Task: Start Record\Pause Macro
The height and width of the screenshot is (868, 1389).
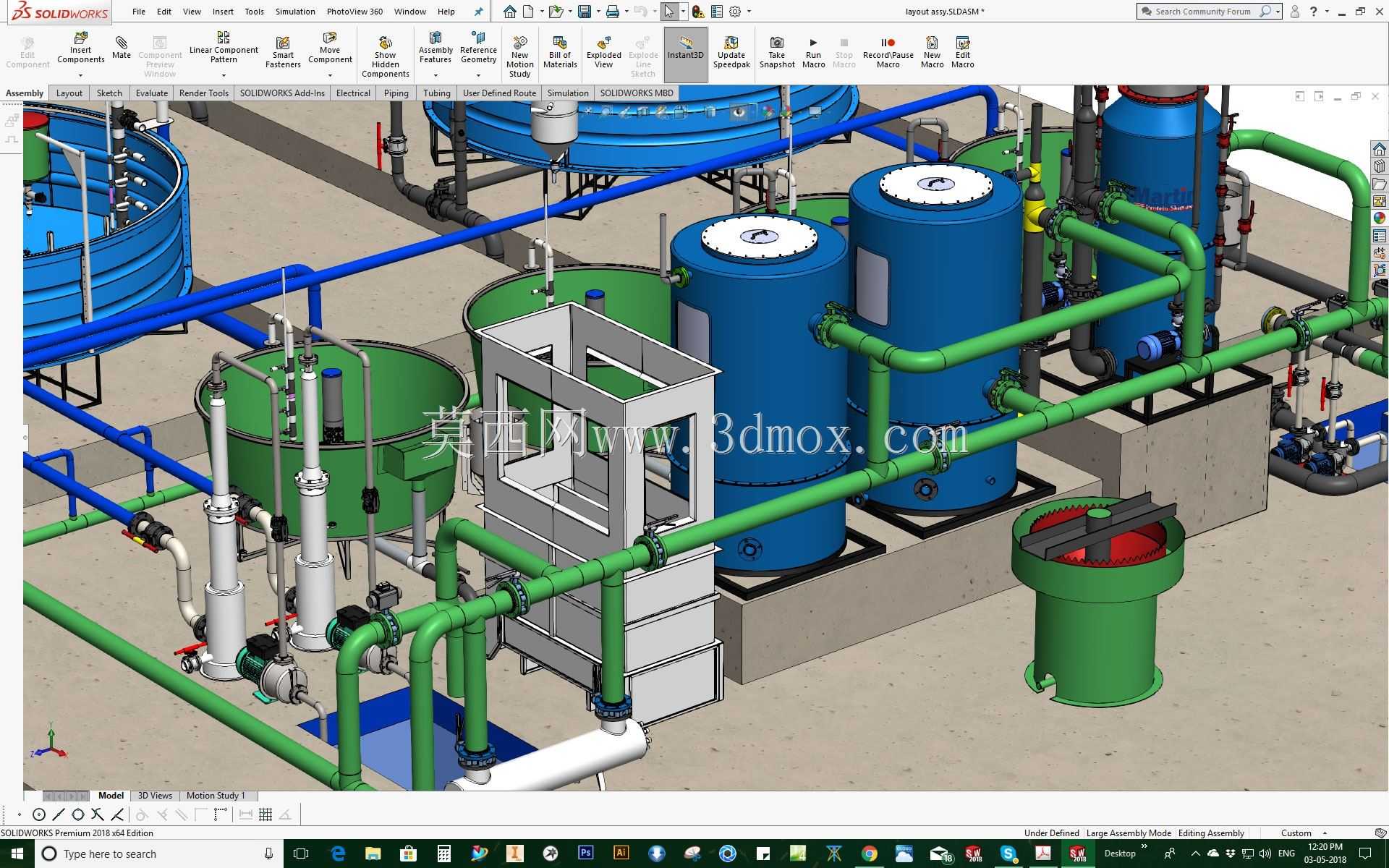Action: pos(888,53)
